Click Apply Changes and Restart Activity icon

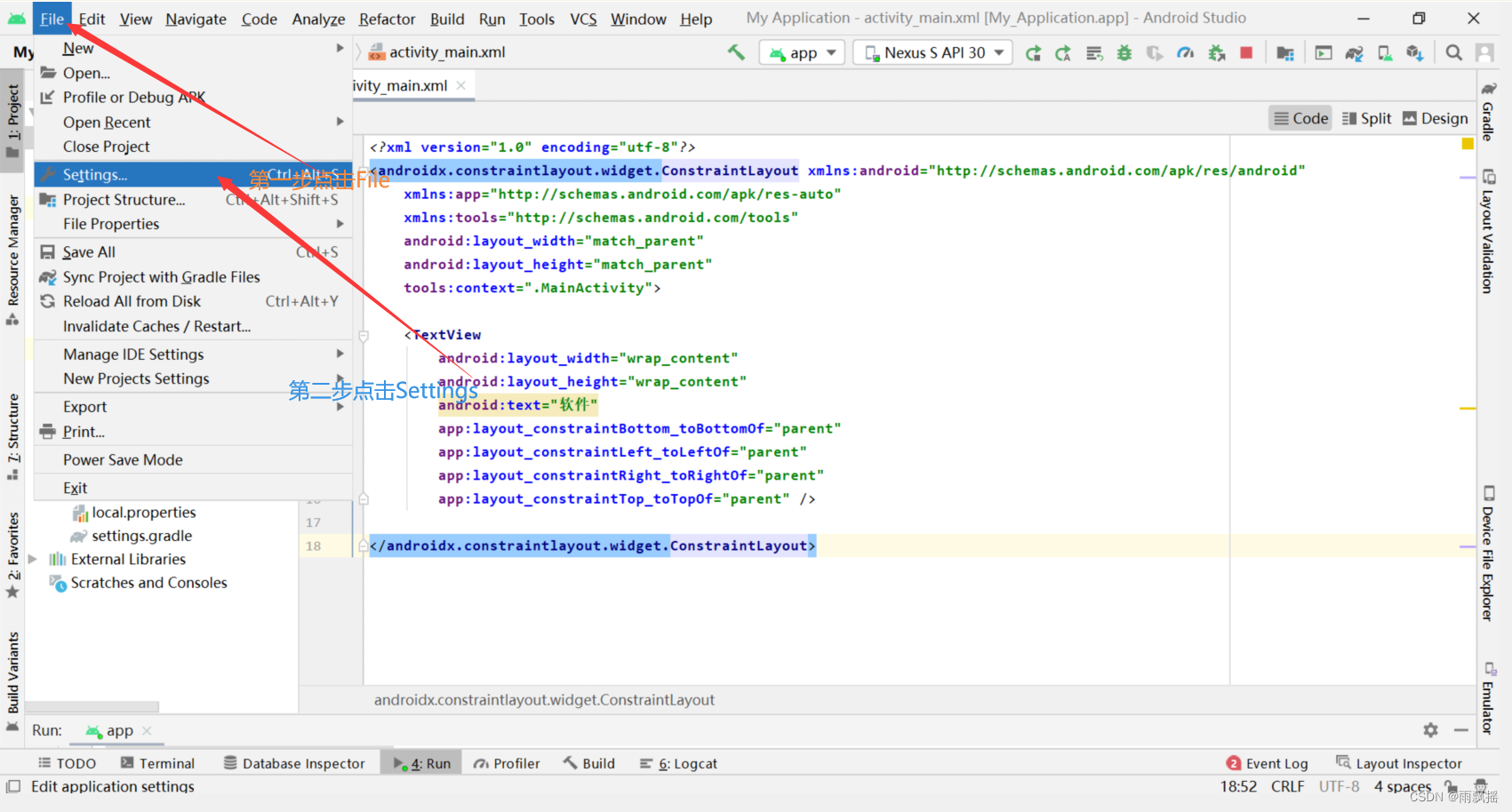[x=1063, y=53]
